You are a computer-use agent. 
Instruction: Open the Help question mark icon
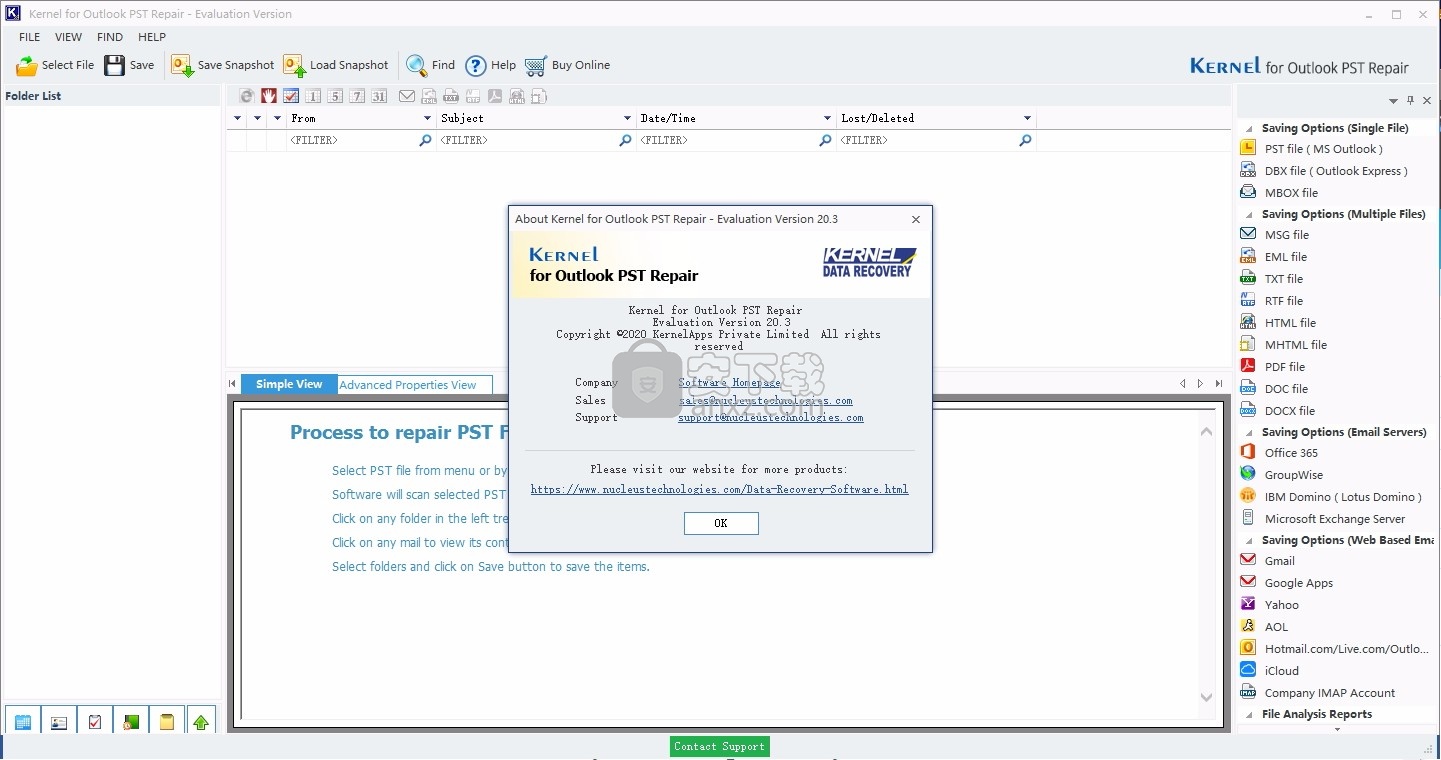pos(476,65)
